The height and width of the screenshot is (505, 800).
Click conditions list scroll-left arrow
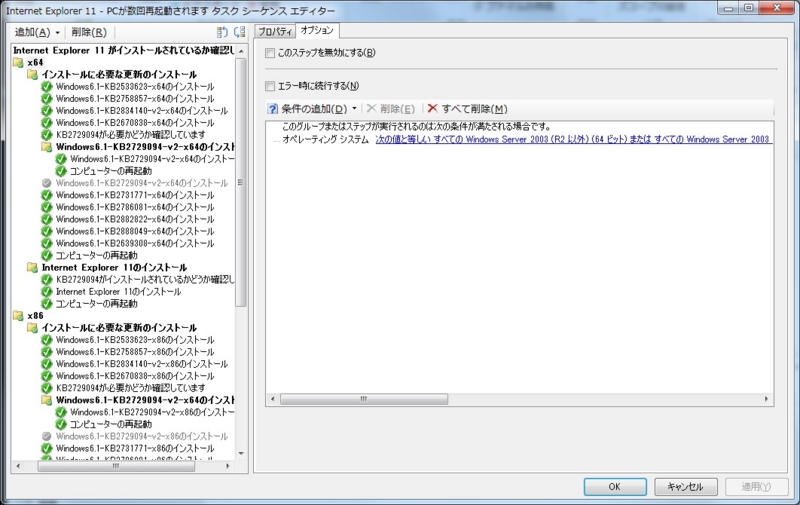[273, 399]
